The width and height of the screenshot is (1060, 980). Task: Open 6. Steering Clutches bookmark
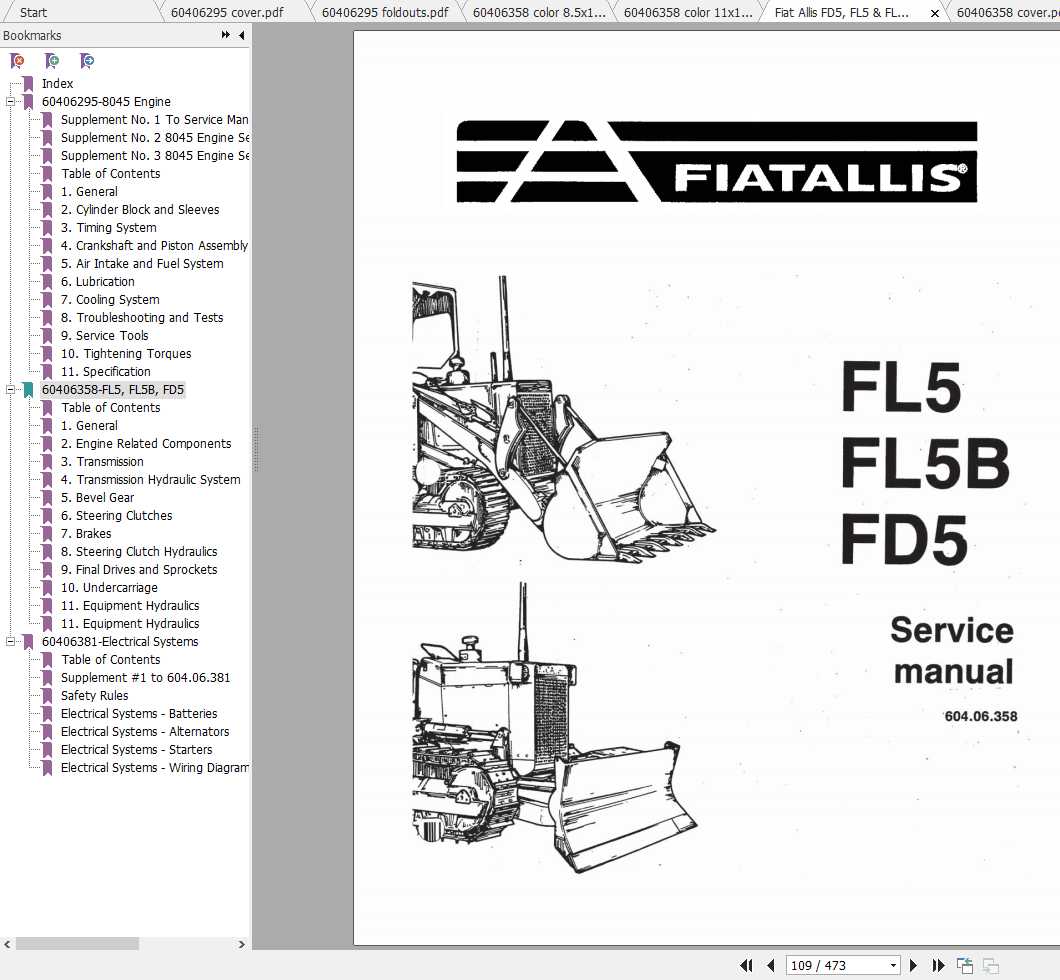point(116,516)
